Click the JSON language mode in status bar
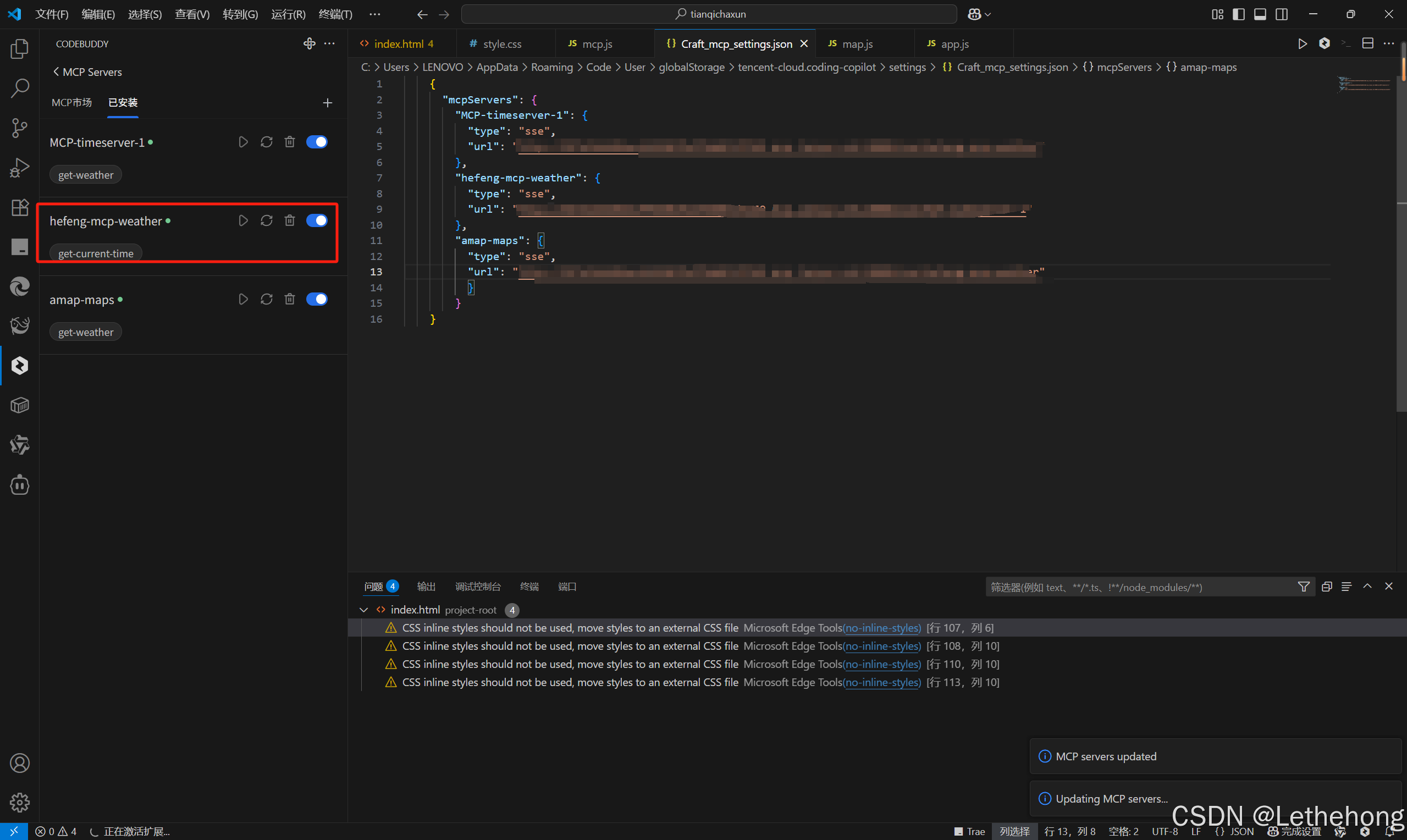This screenshot has height=840, width=1407. (1235, 832)
